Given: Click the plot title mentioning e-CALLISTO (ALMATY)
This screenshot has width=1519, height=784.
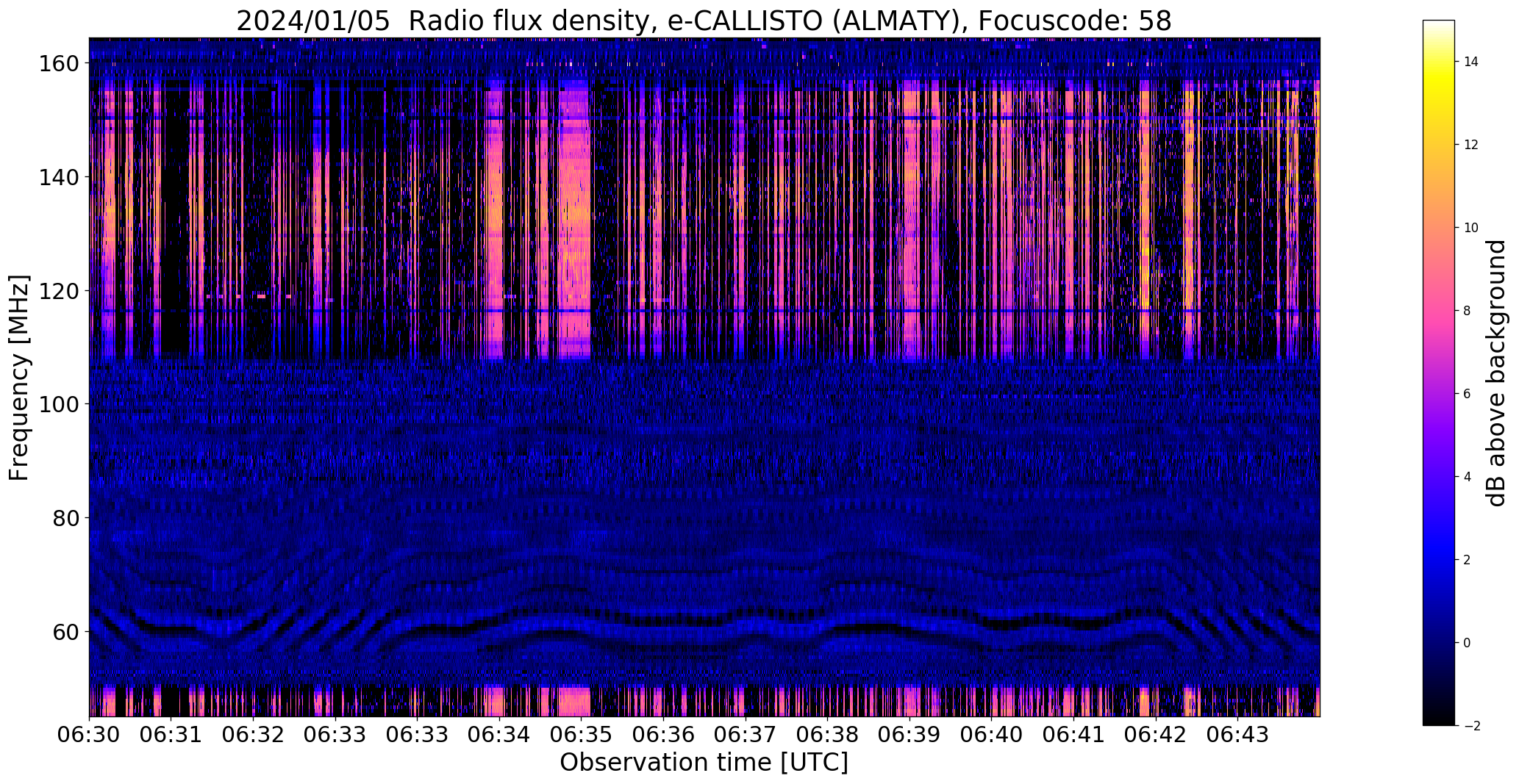Looking at the screenshot, I should click(704, 21).
